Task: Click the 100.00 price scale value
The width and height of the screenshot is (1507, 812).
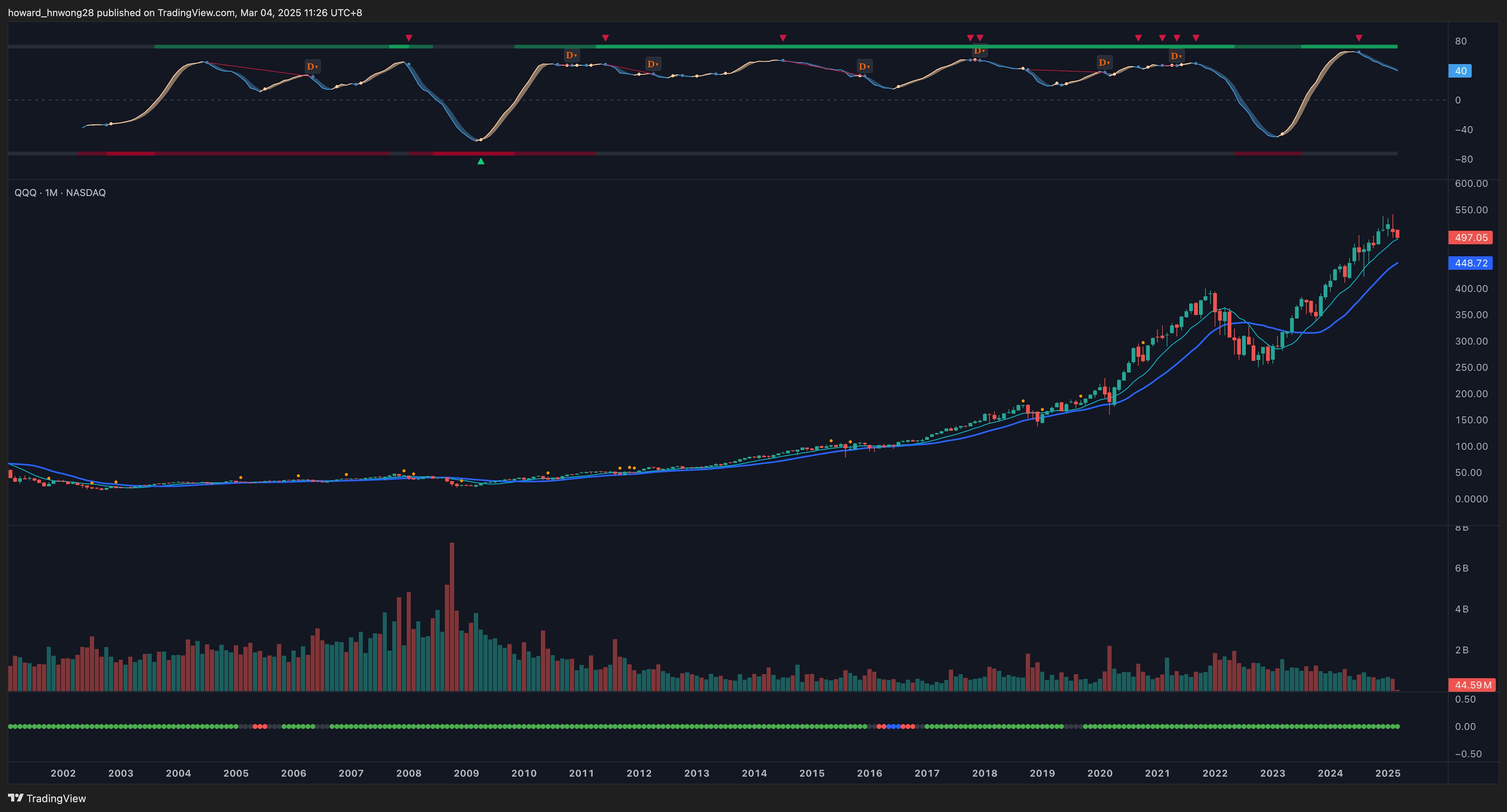Action: (x=1471, y=447)
